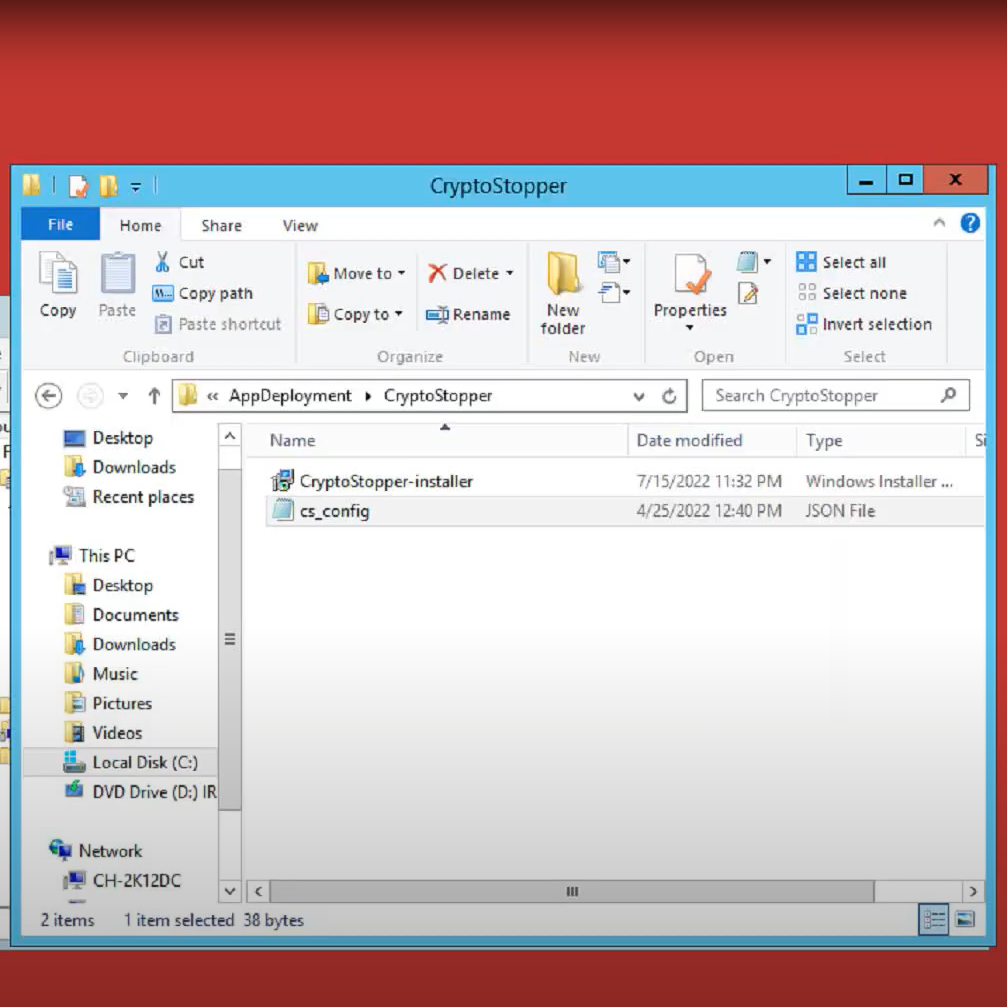Screen dimensions: 1007x1007
Task: Click the sidebar scroll up arrow
Action: (230, 436)
